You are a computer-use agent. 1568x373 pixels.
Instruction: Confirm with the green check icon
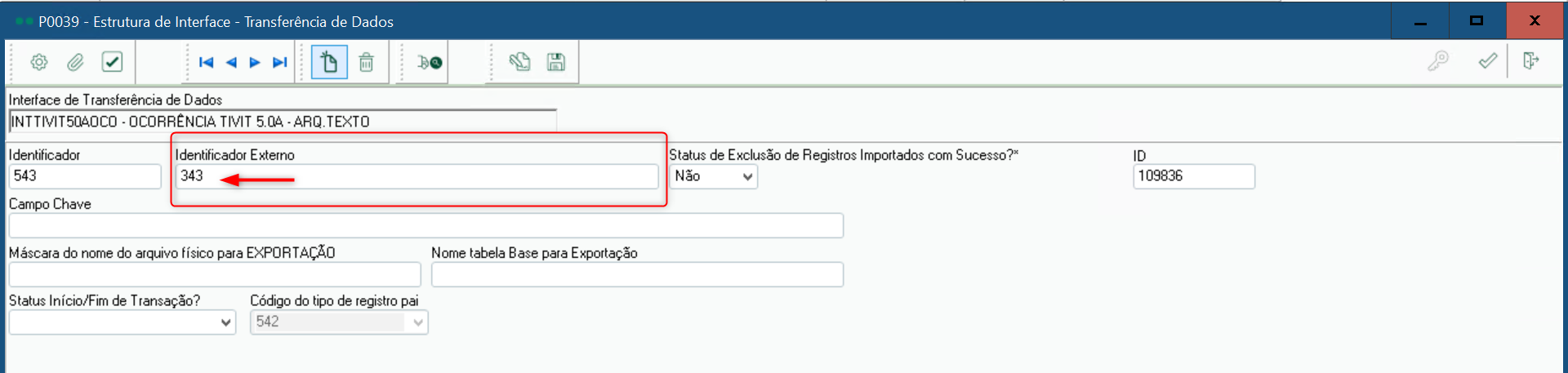[x=1488, y=61]
